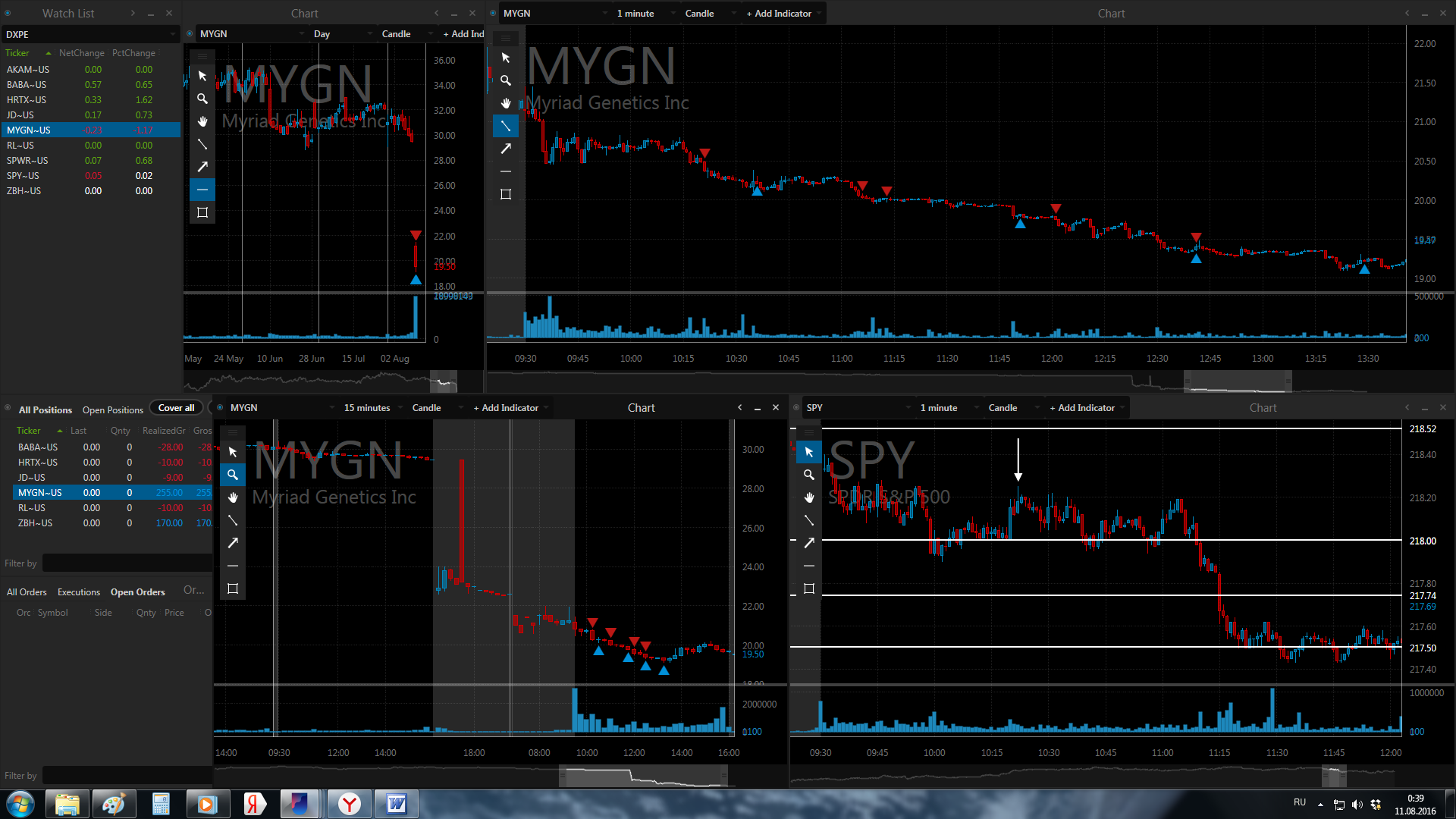Toggle link circle on Watch List header
Screen dimensions: 1456x819
pos(8,13)
